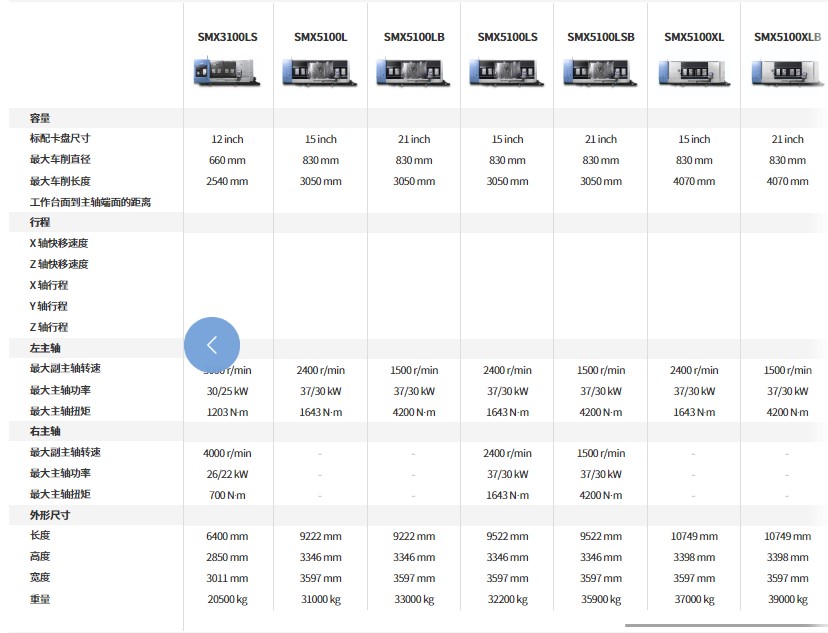Click 1643 N·m right spindle under SMX5100LS
The height and width of the screenshot is (633, 828).
[507, 495]
